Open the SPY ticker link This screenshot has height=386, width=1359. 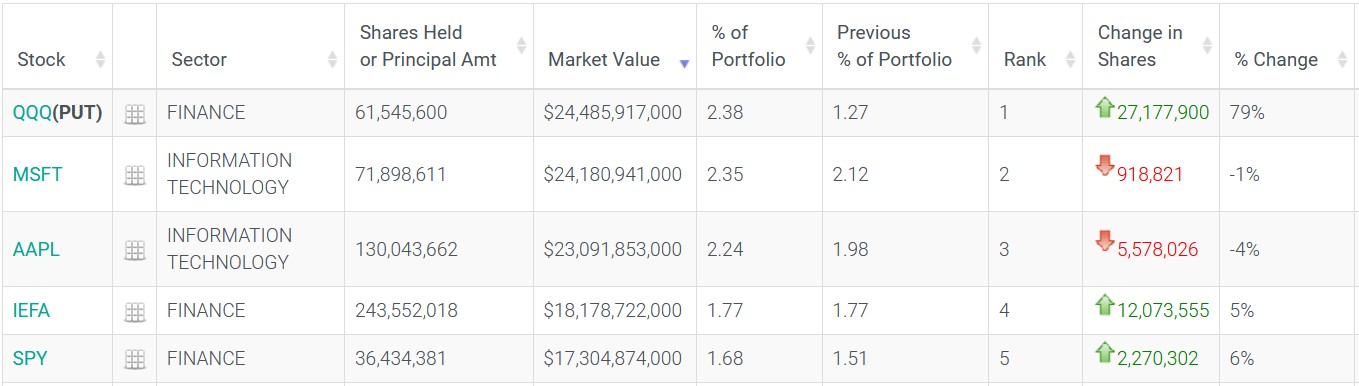pos(30,358)
